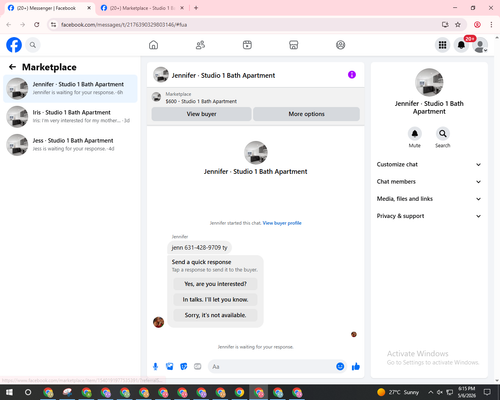This screenshot has height=400, width=500.
Task: Open the purple conversation information icon
Action: pyautogui.click(x=352, y=75)
